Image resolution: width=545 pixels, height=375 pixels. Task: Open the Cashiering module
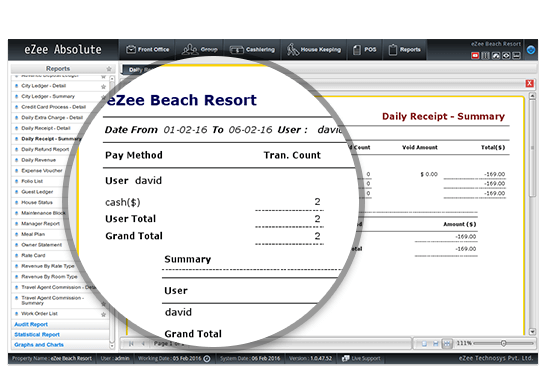pyautogui.click(x=253, y=49)
